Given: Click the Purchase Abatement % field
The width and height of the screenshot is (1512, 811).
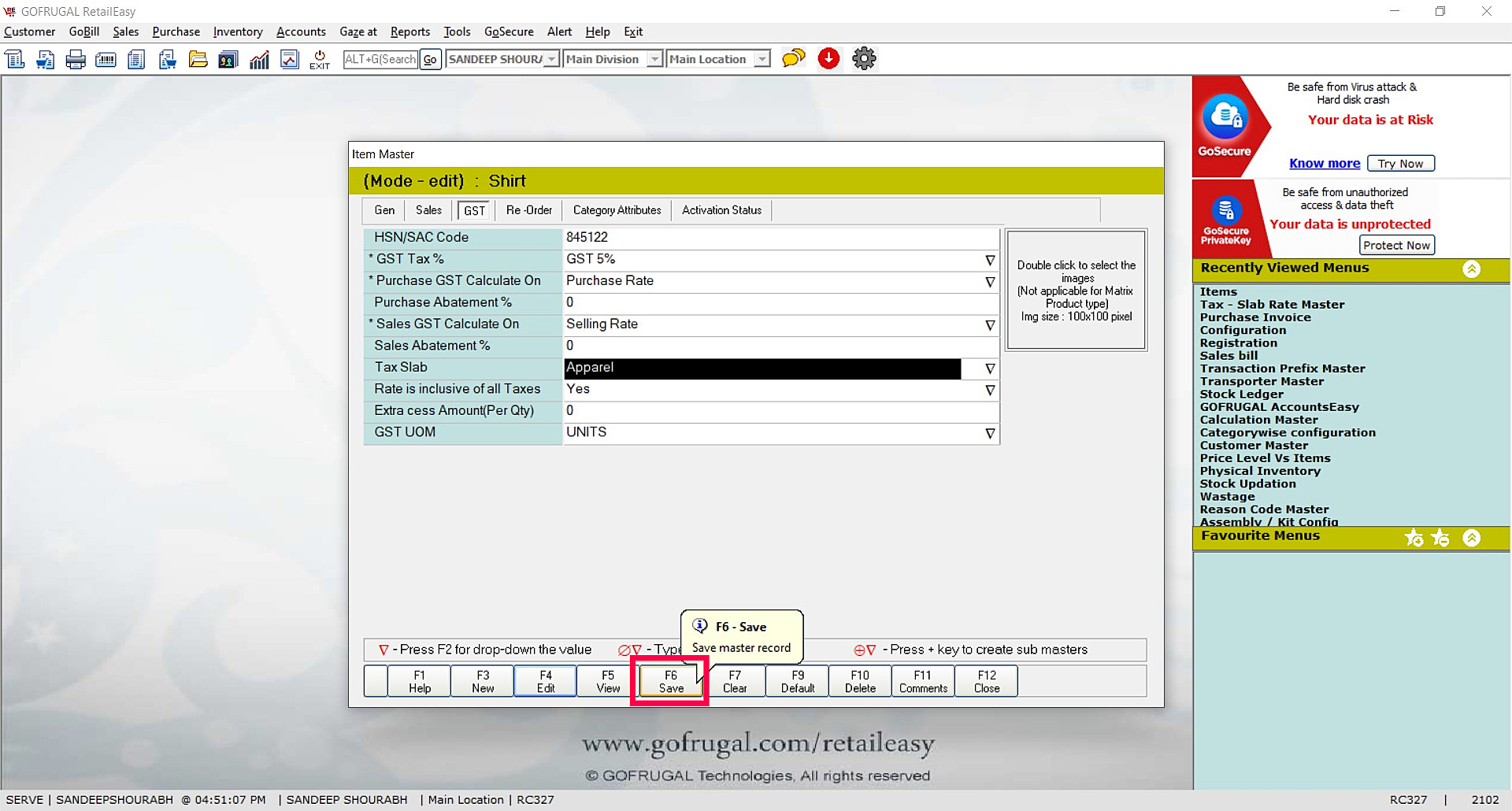Looking at the screenshot, I should (x=780, y=303).
